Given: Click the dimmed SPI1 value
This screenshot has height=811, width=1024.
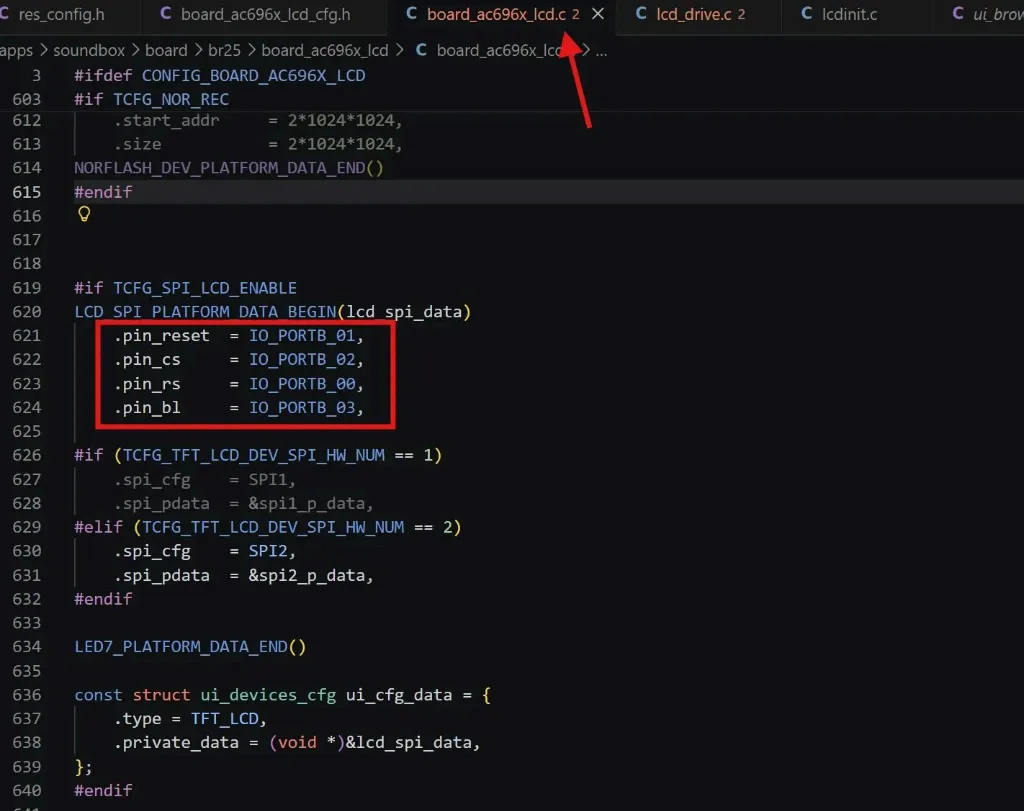Looking at the screenshot, I should [268, 480].
